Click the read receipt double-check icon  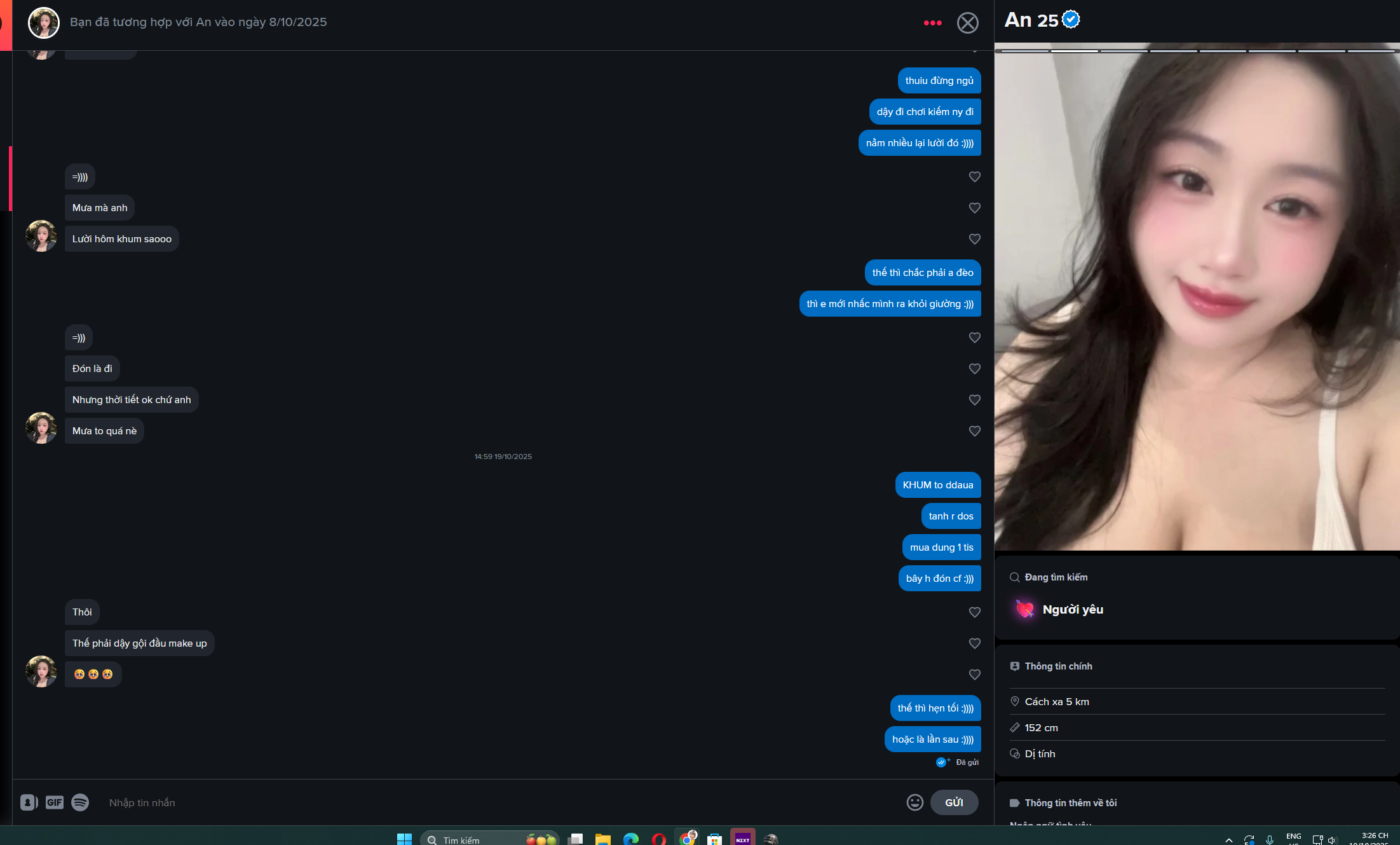942,762
